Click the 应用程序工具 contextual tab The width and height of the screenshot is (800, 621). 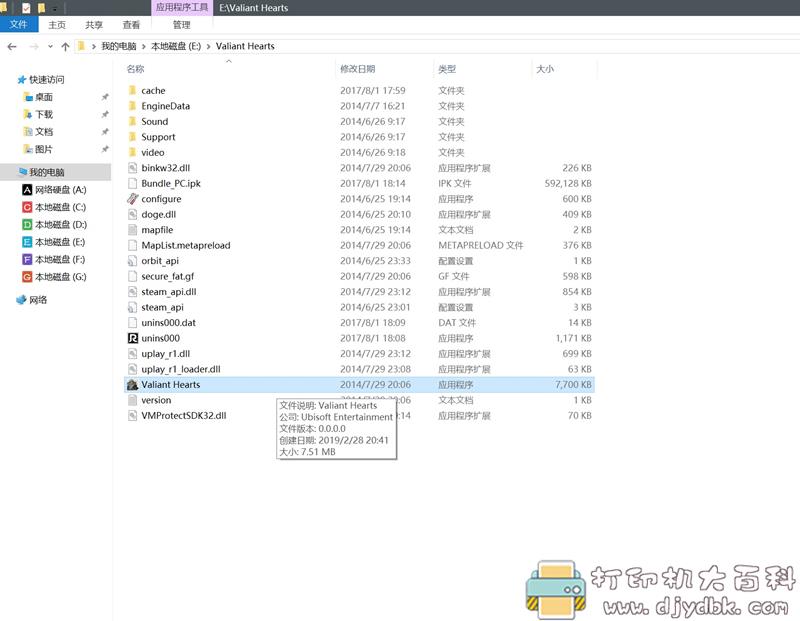[182, 8]
